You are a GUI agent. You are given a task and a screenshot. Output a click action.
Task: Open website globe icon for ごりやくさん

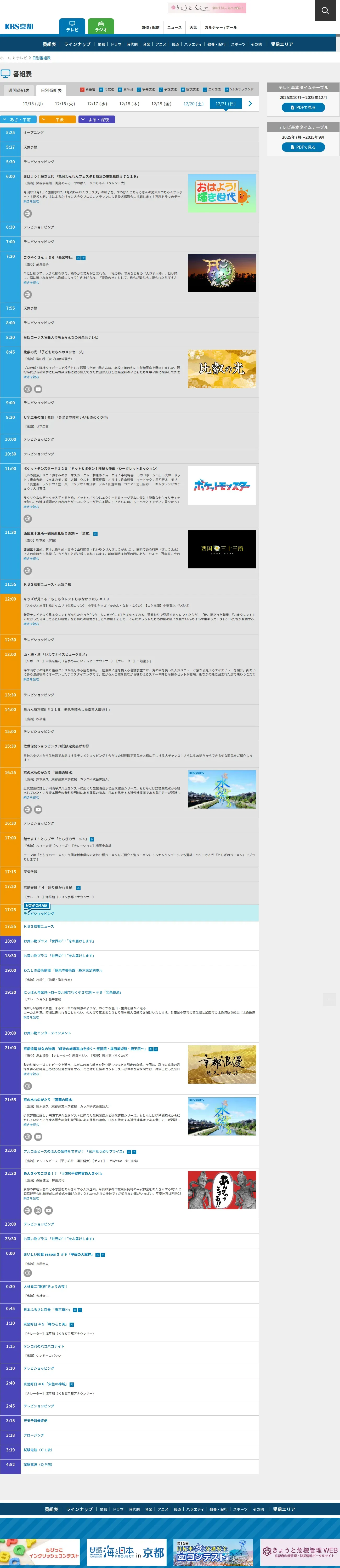[x=27, y=295]
